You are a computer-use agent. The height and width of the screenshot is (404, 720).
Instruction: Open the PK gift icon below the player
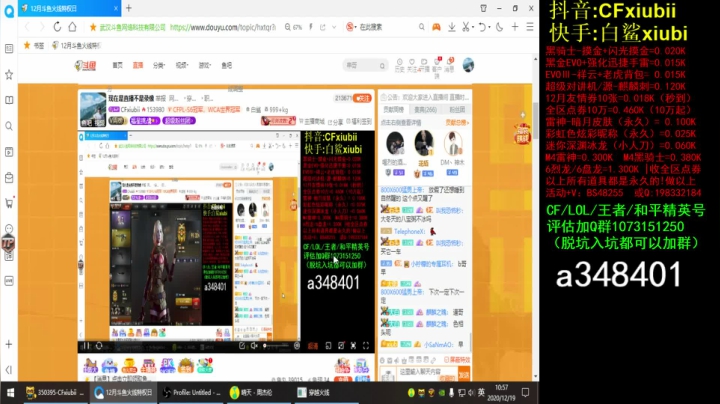tap(167, 365)
